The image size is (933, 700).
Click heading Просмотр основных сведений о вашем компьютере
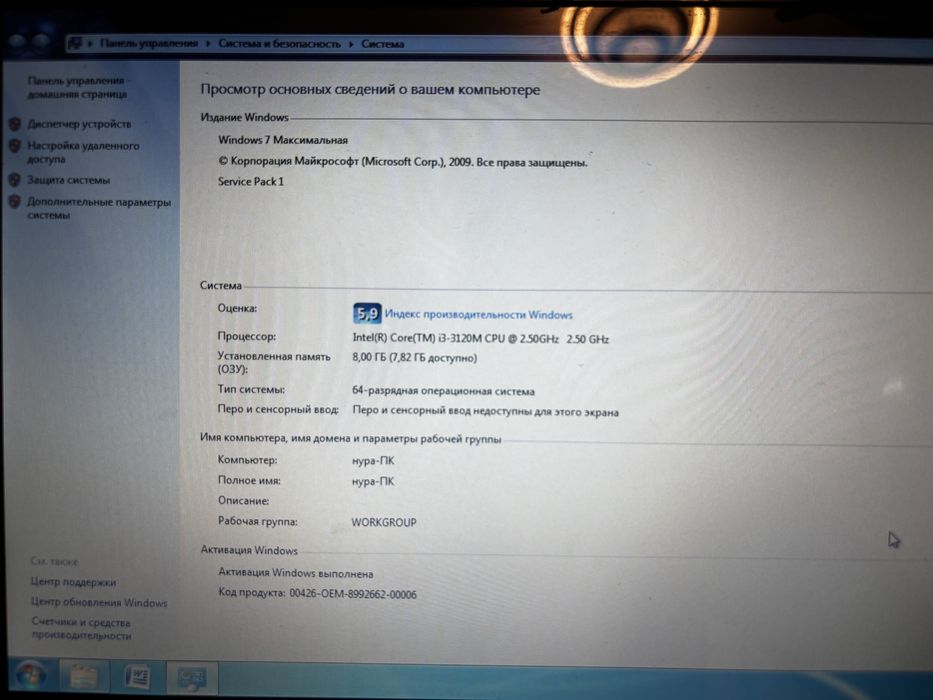click(370, 90)
